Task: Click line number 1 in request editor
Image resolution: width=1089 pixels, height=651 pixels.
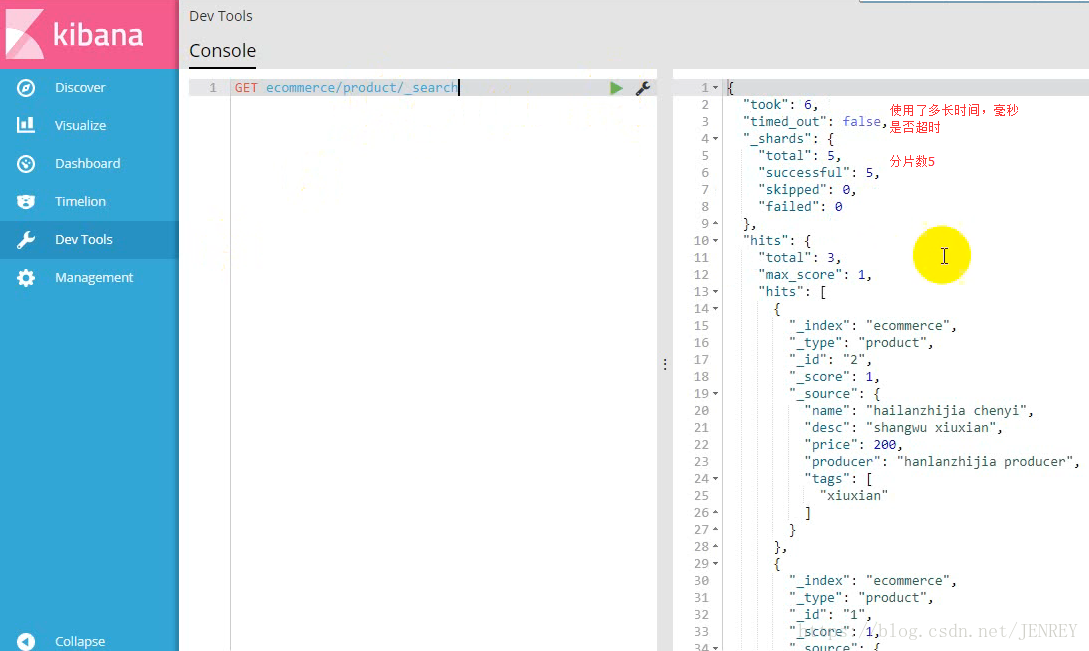Action: 213,88
